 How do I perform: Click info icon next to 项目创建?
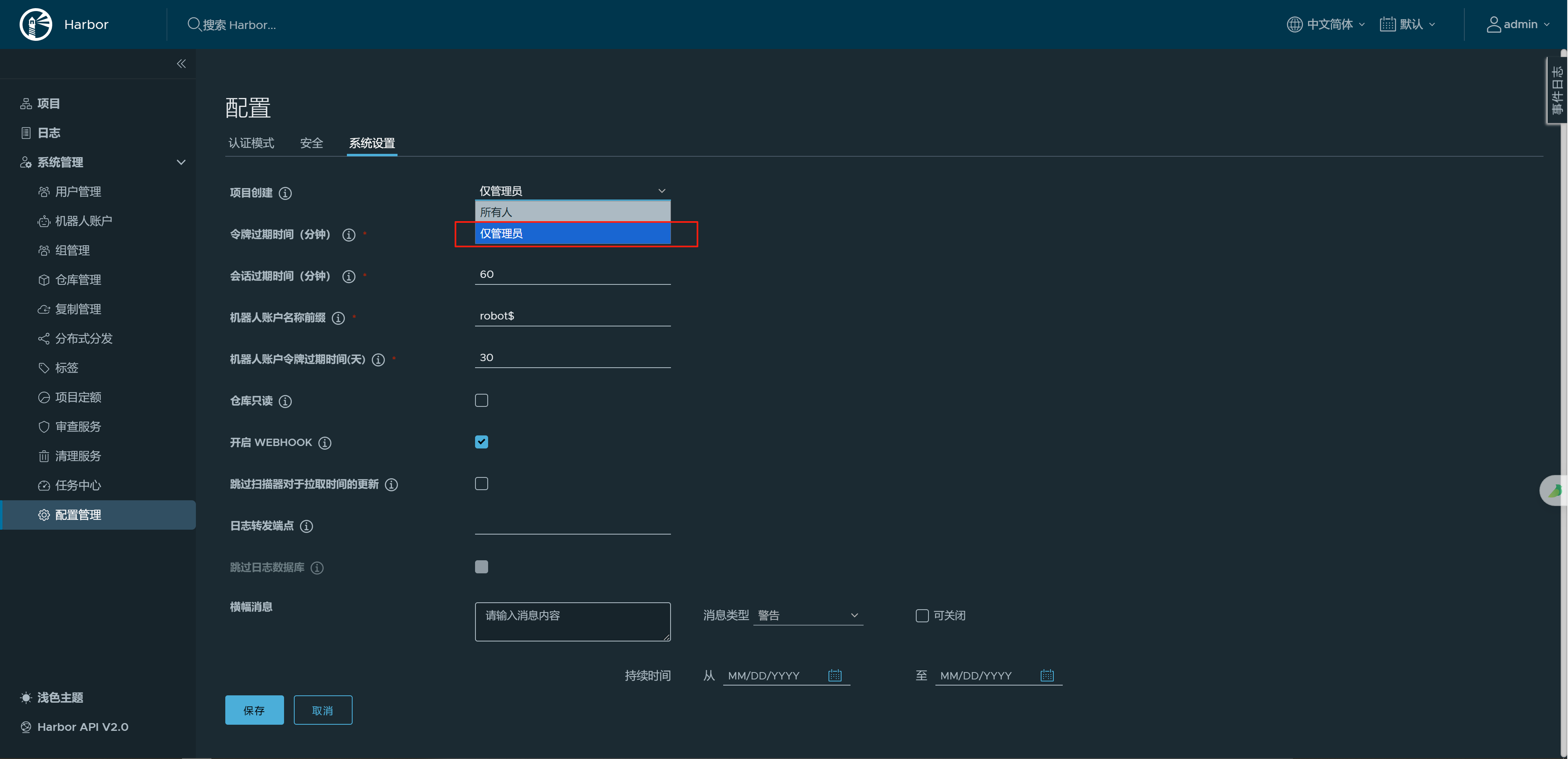tap(285, 193)
